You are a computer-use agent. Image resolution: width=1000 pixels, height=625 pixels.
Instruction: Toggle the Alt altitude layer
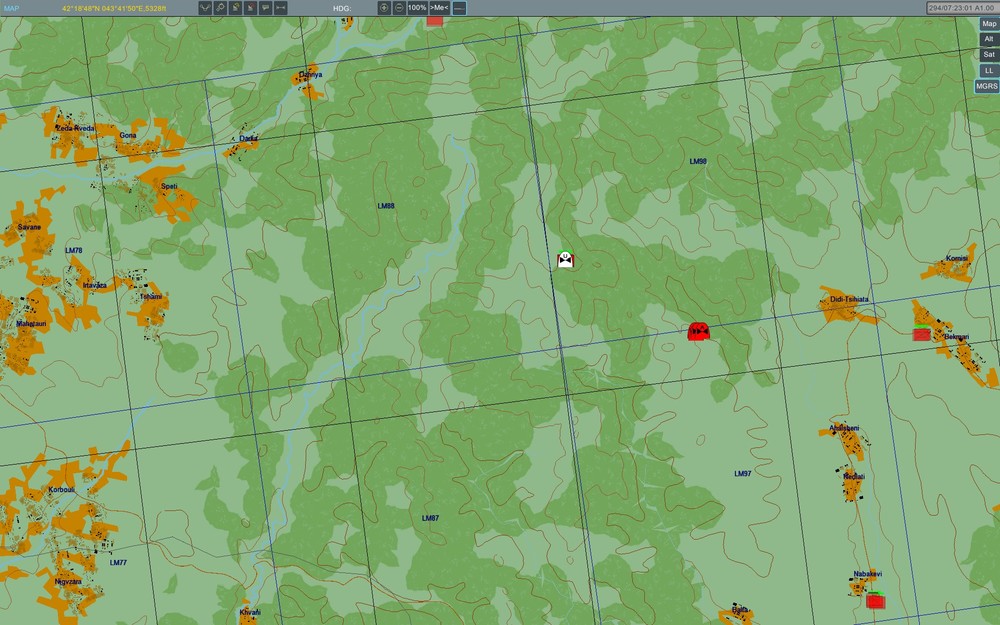[989, 39]
